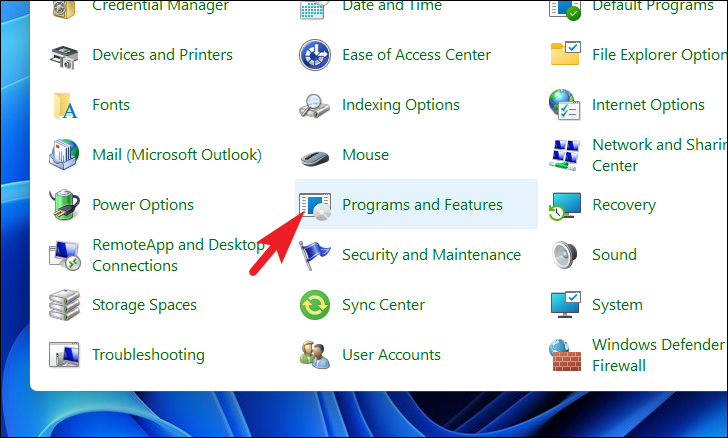728x438 pixels.
Task: Launch the Troubleshooting link
Action: (x=148, y=355)
